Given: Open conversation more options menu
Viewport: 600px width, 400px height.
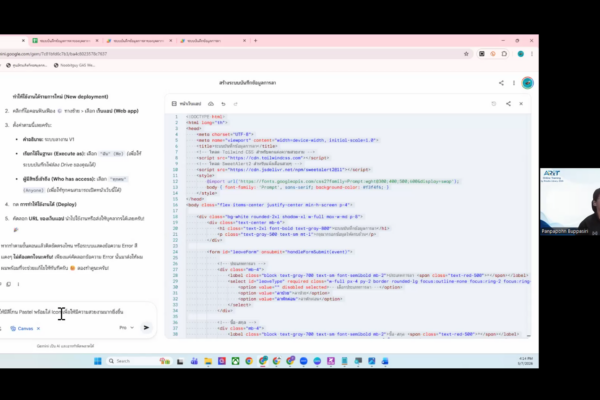Looking at the screenshot, I should point(514,83).
